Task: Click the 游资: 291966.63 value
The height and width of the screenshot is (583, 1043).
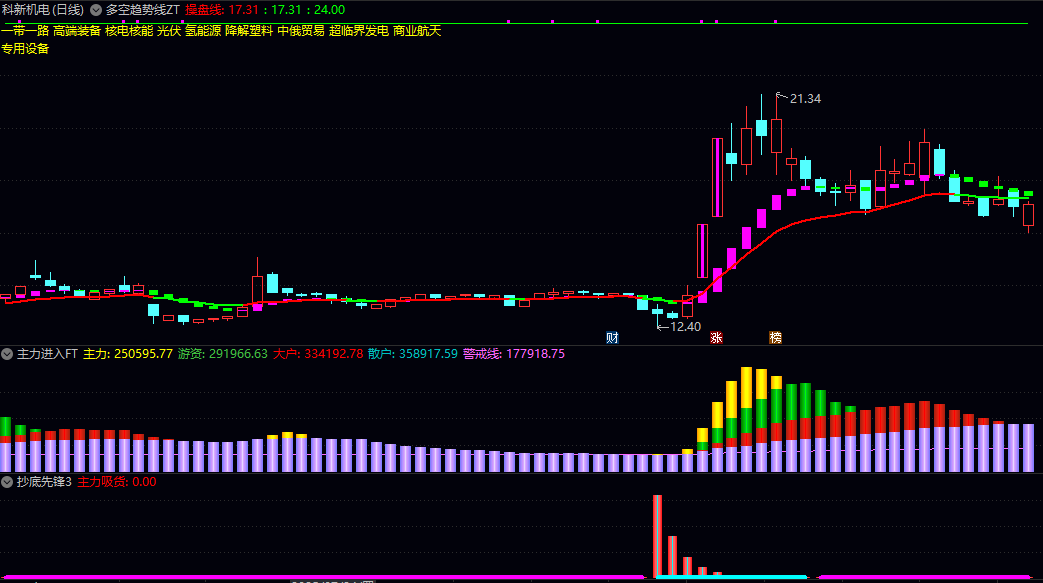Action: [223, 354]
